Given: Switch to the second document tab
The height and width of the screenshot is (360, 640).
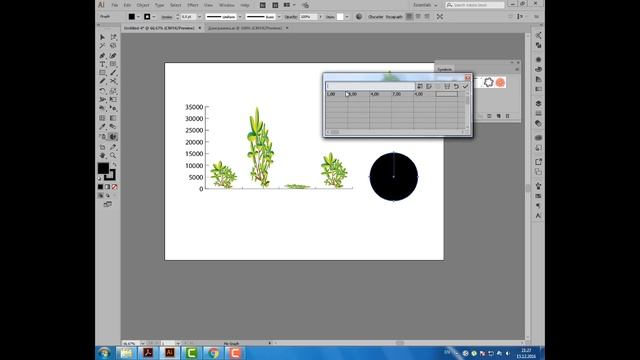Looking at the screenshot, I should (245, 28).
